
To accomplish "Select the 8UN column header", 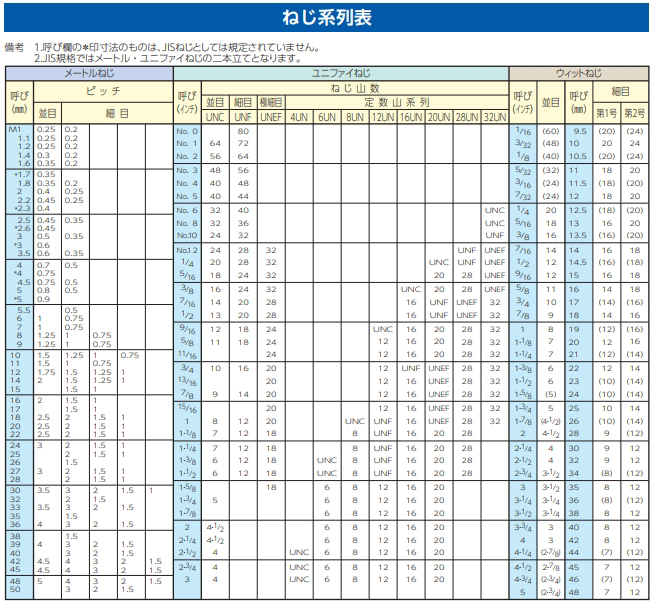I will [x=354, y=116].
